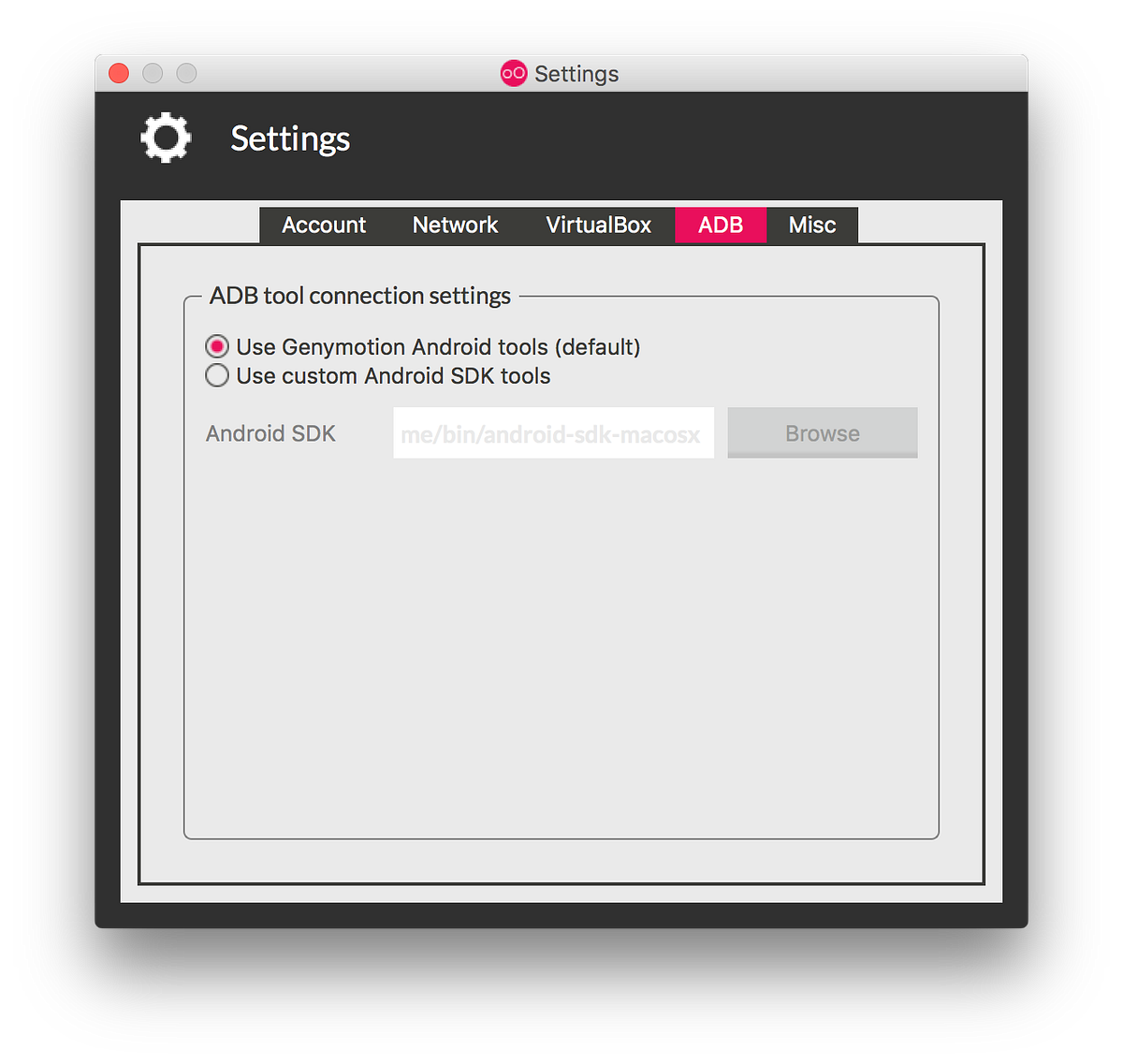This screenshot has width=1123, height=1064.
Task: Click the green zoom button of the window
Action: coord(185,72)
